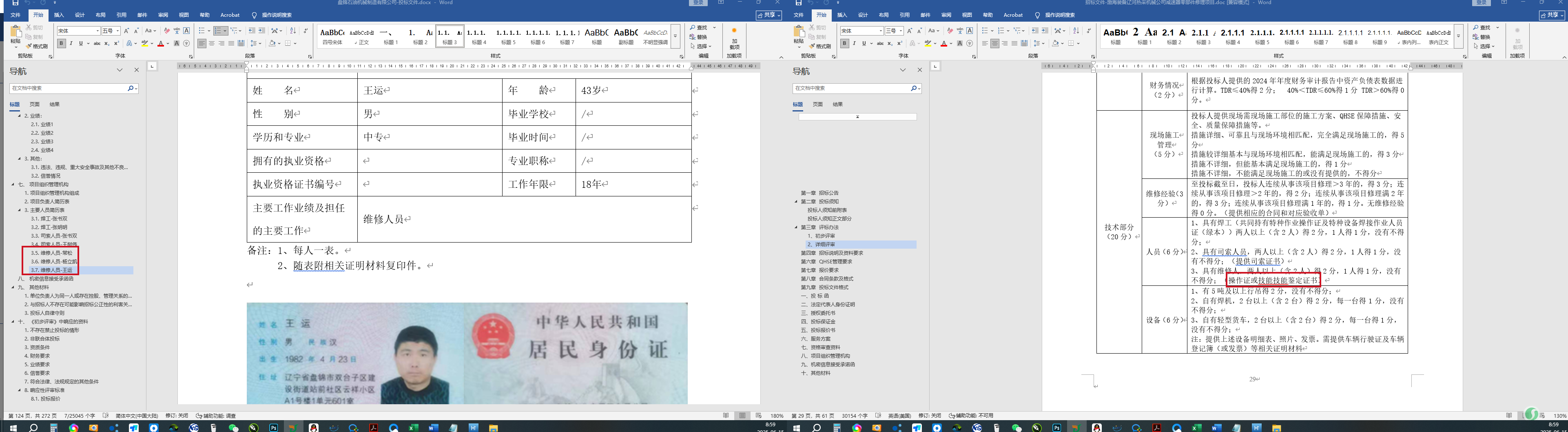This screenshot has width=1568, height=432.
Task: Toggle underline in the 投标文件 window
Action: (x=80, y=43)
